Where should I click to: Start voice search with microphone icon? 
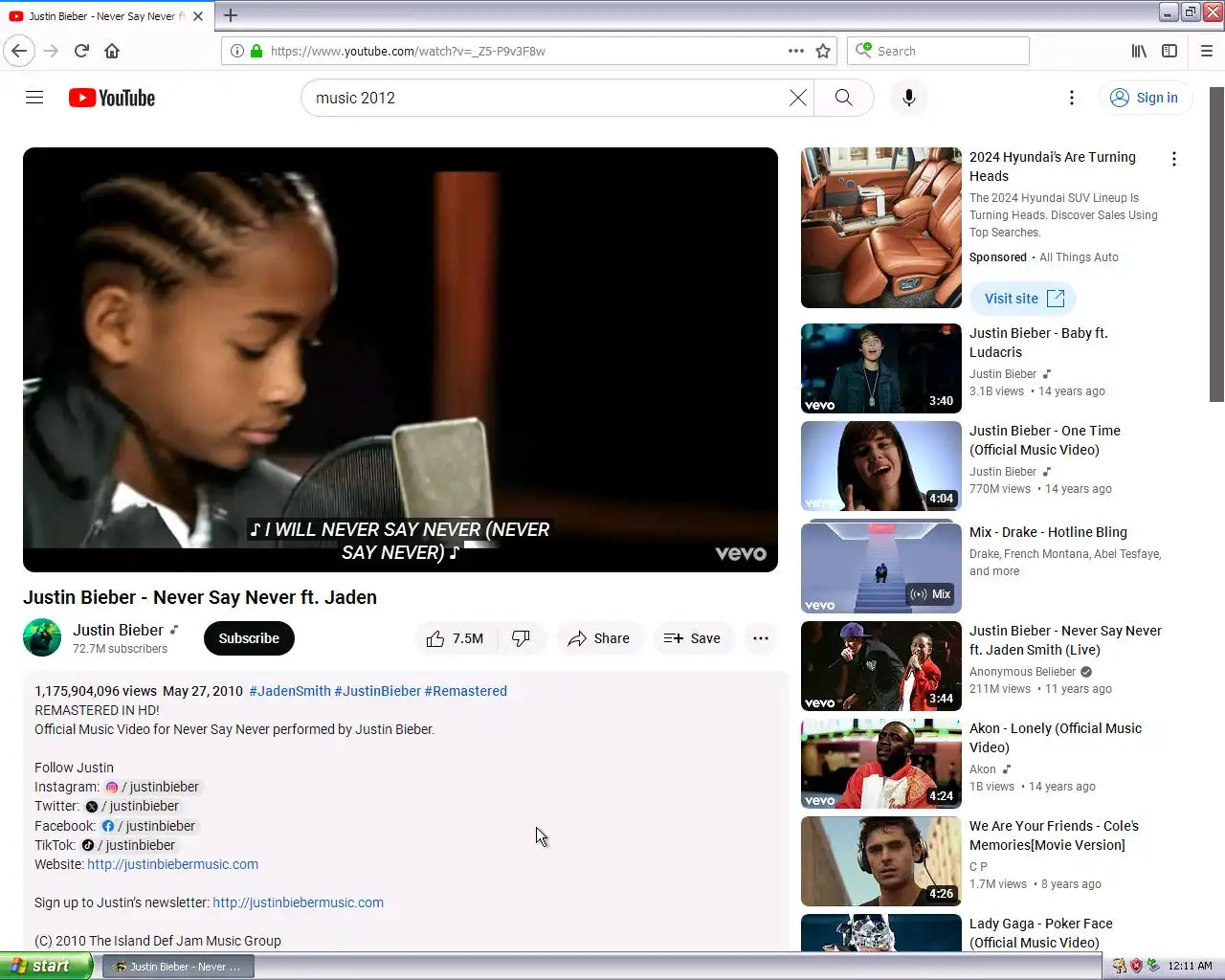click(x=909, y=98)
